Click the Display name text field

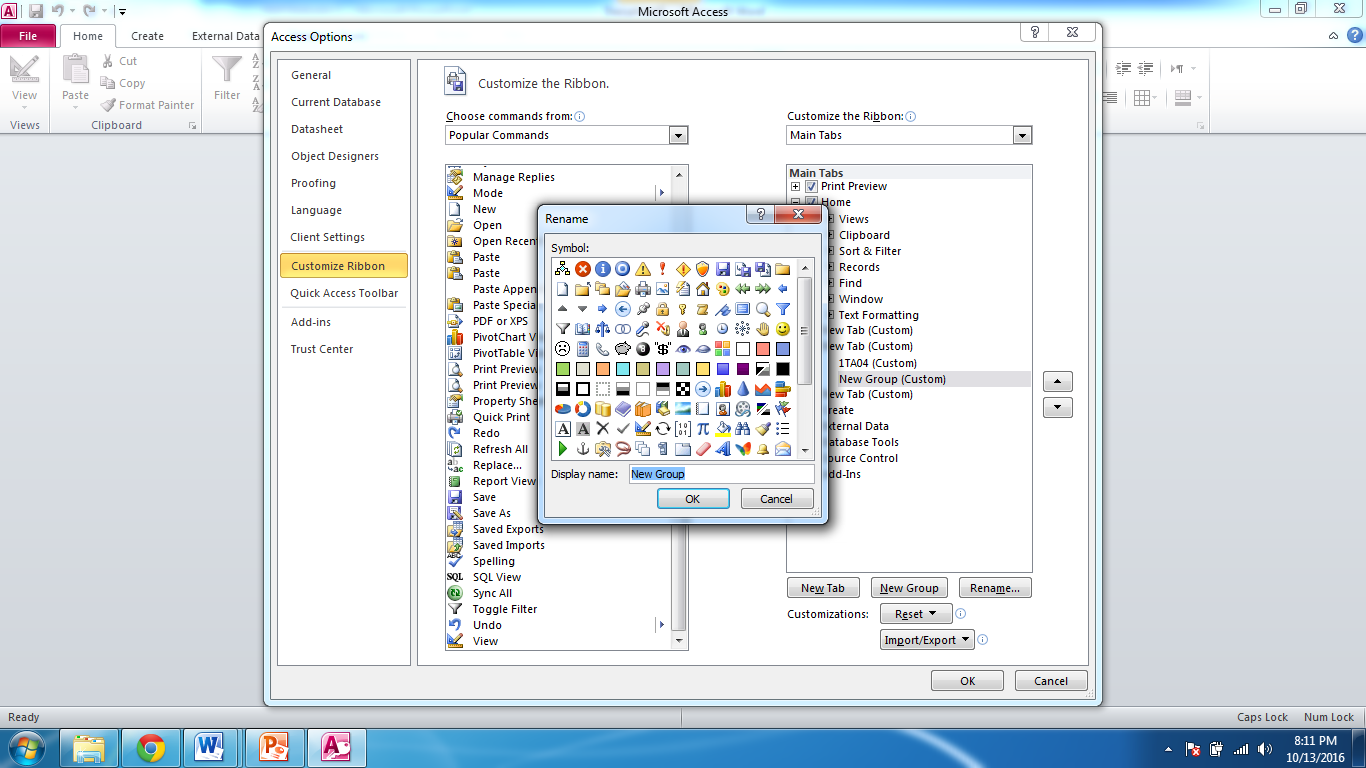click(721, 474)
